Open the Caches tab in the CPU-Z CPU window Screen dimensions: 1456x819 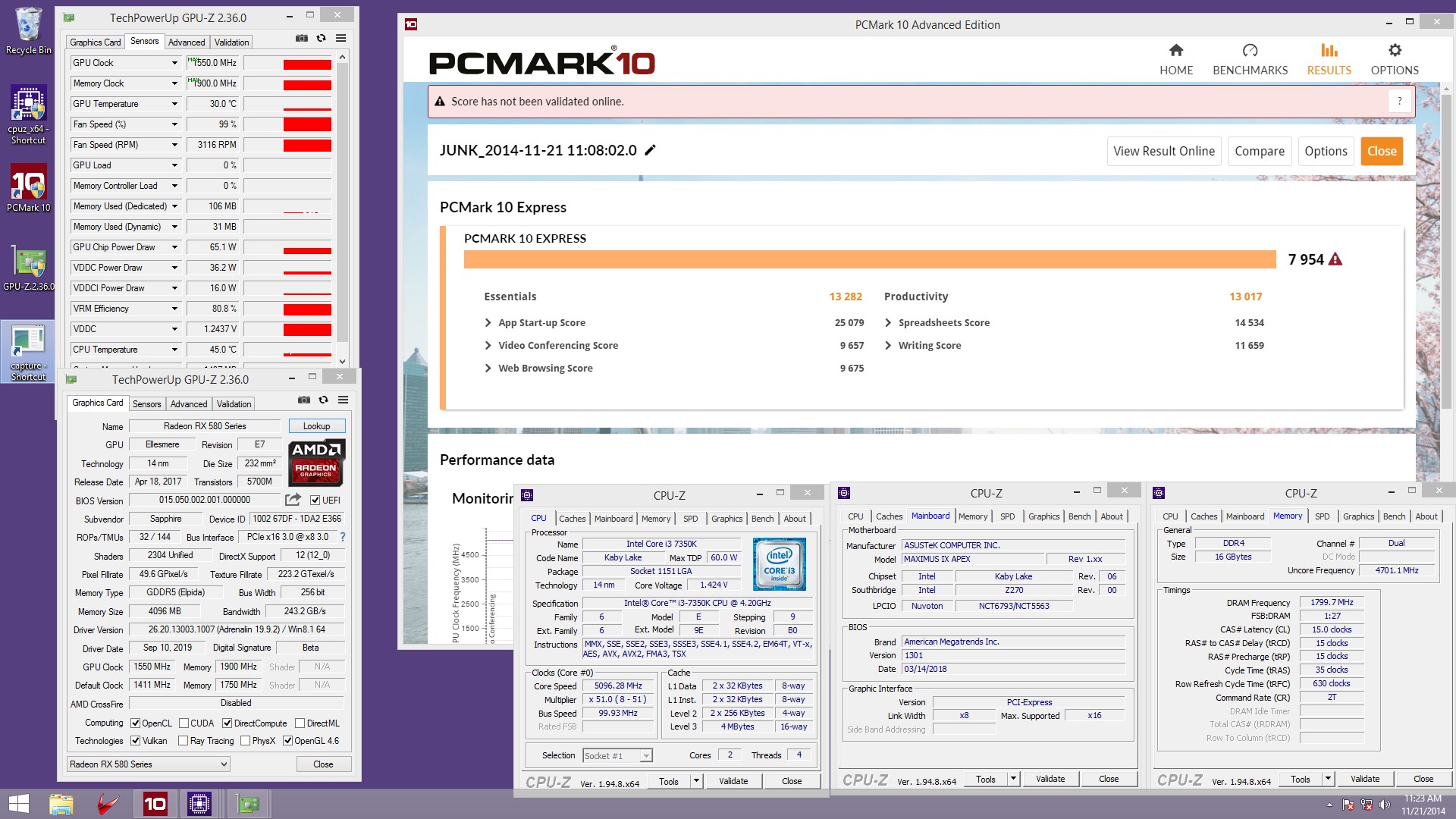pyautogui.click(x=573, y=519)
